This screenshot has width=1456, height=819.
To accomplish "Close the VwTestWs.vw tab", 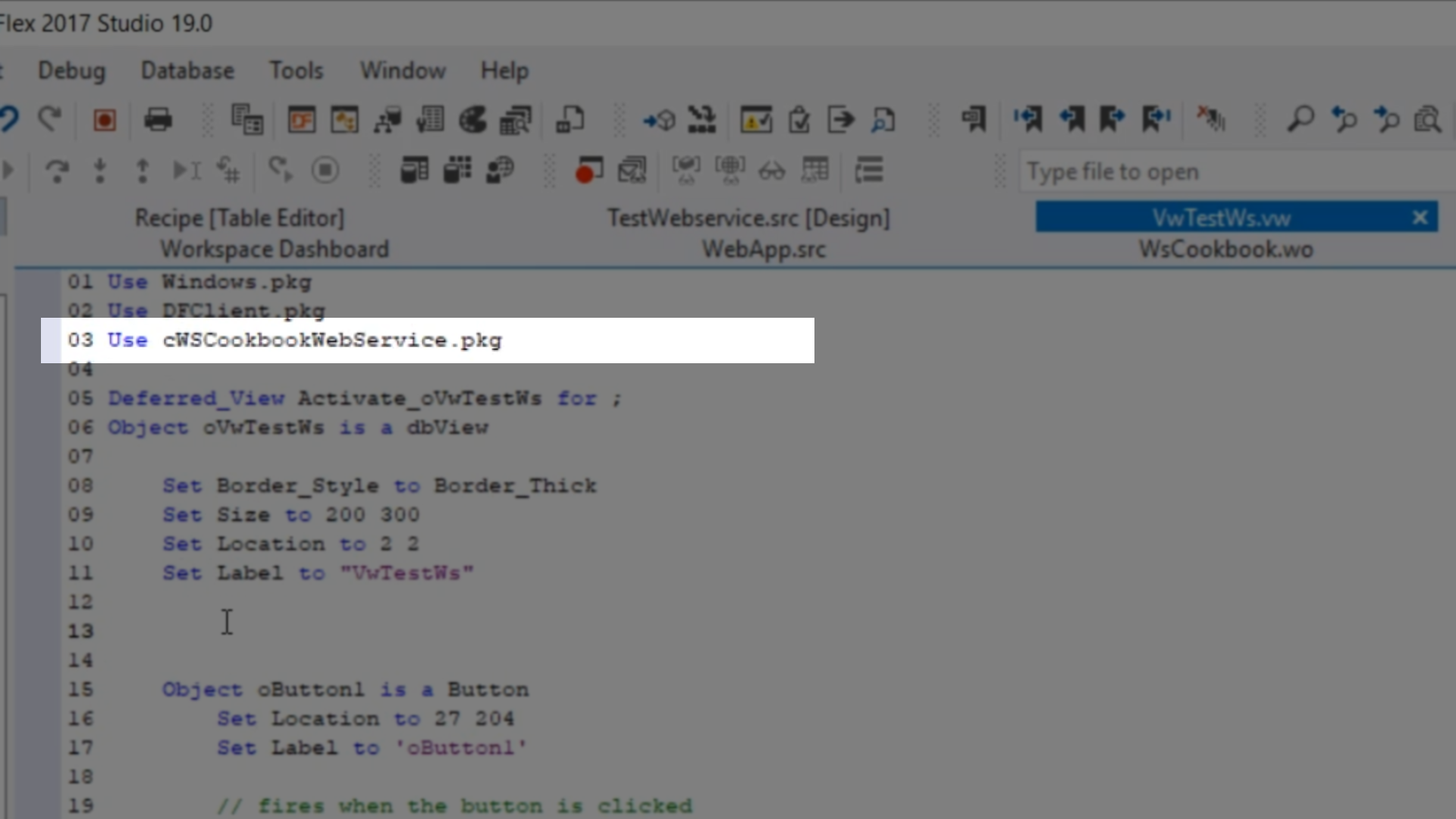I will (x=1420, y=218).
